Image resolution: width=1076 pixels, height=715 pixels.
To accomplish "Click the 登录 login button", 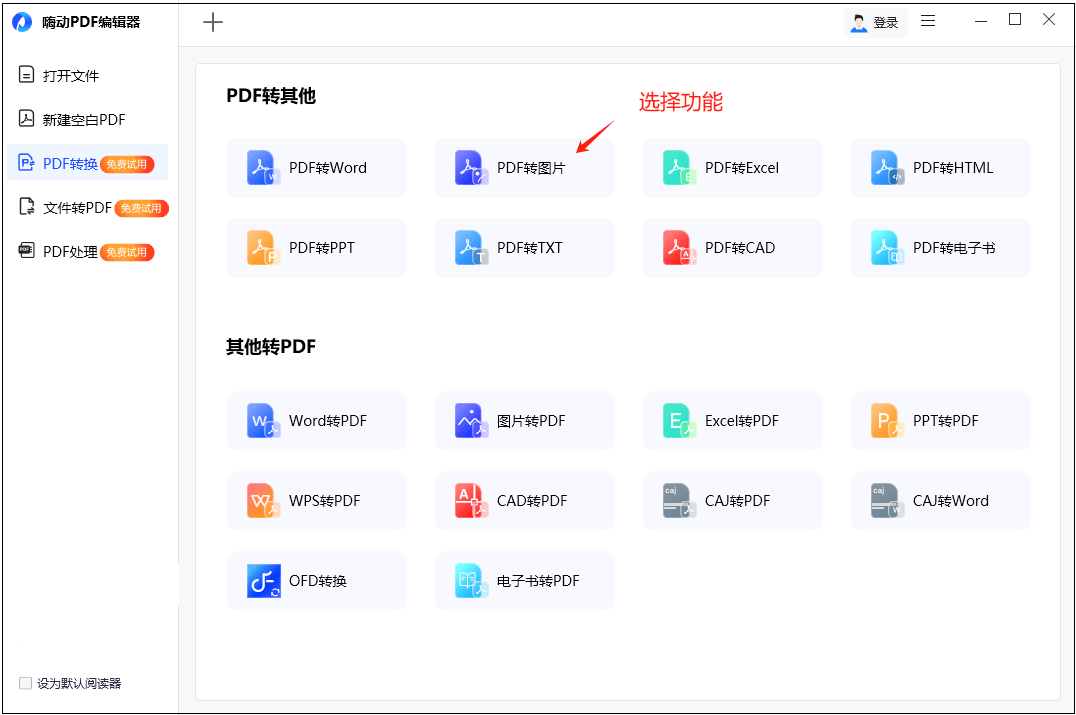I will coord(875,23).
